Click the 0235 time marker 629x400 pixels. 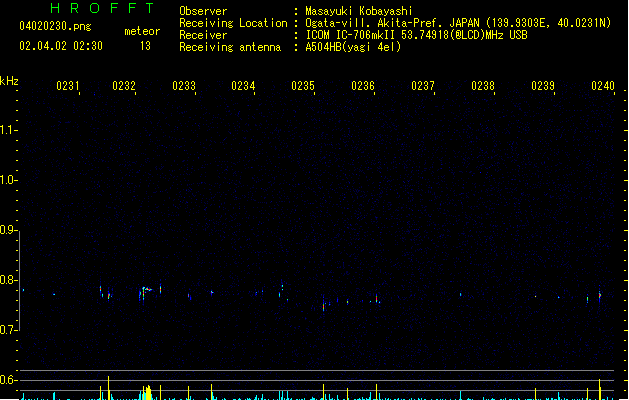coord(303,86)
